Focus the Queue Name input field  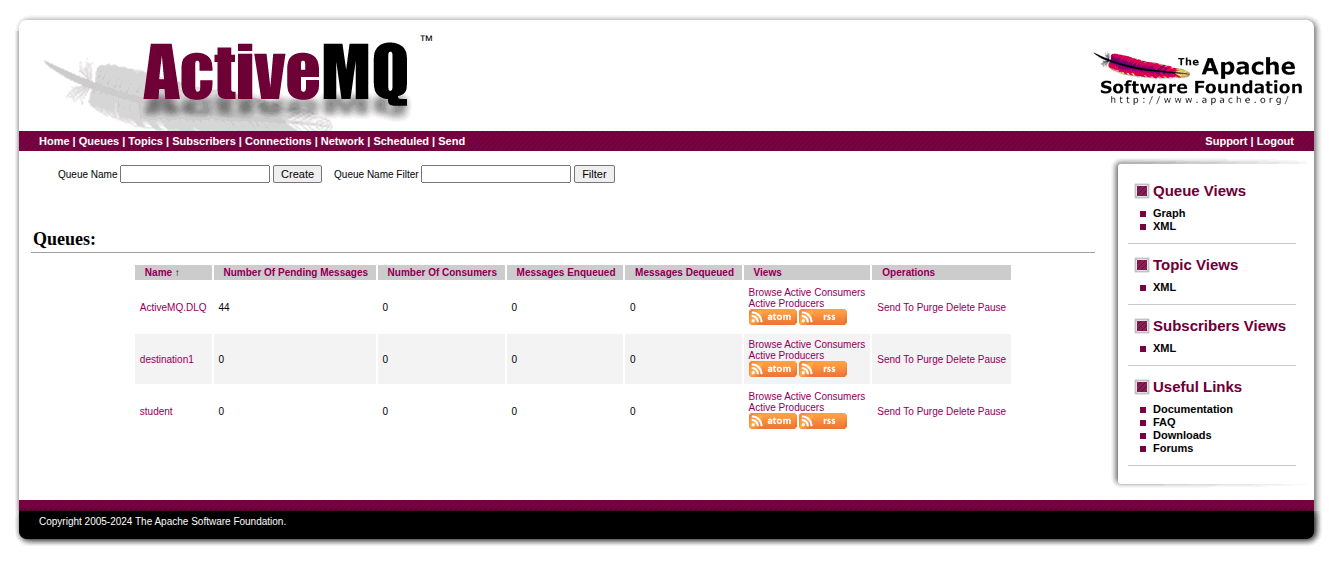(x=195, y=174)
